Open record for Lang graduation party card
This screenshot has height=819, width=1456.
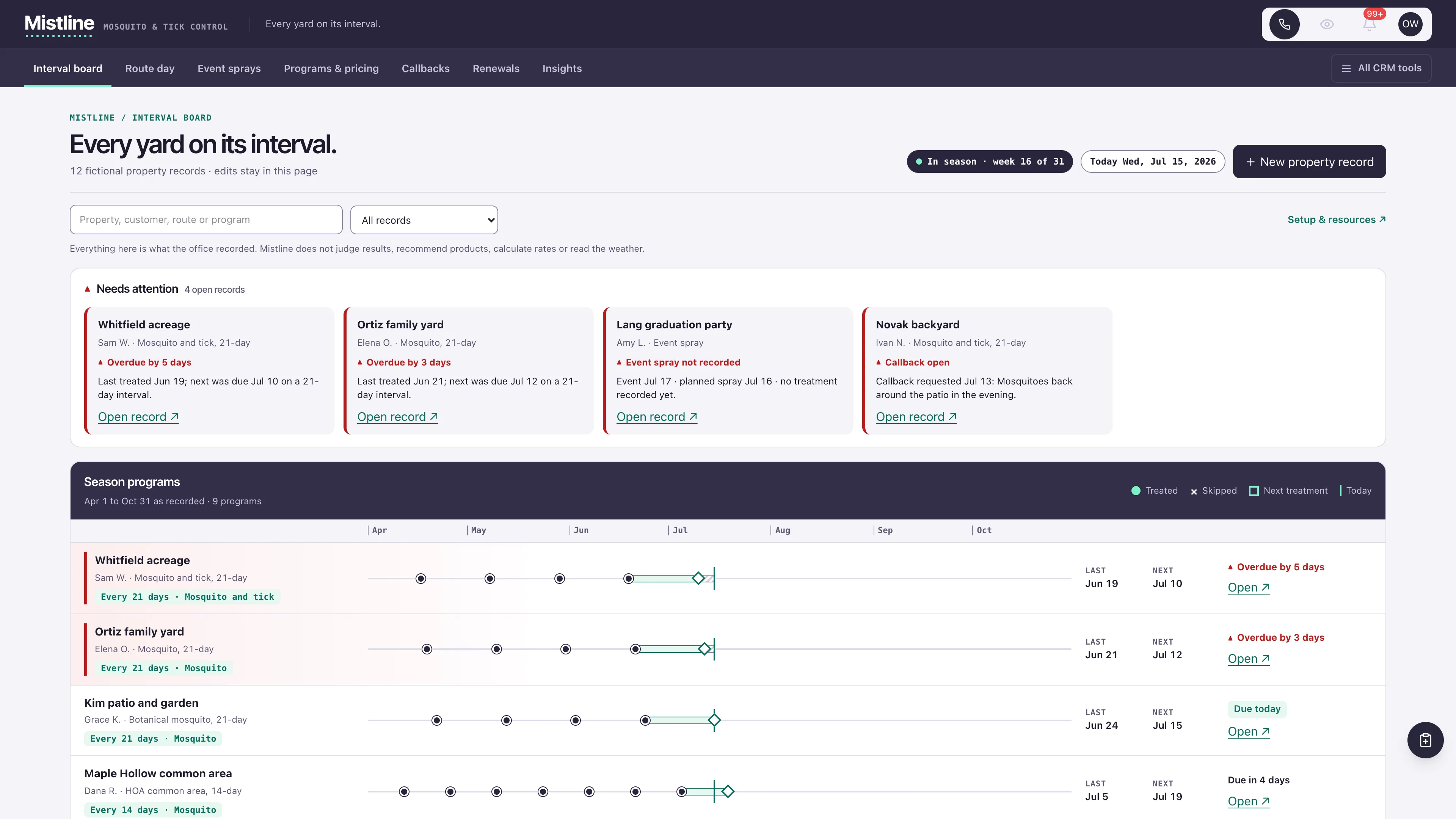[657, 417]
